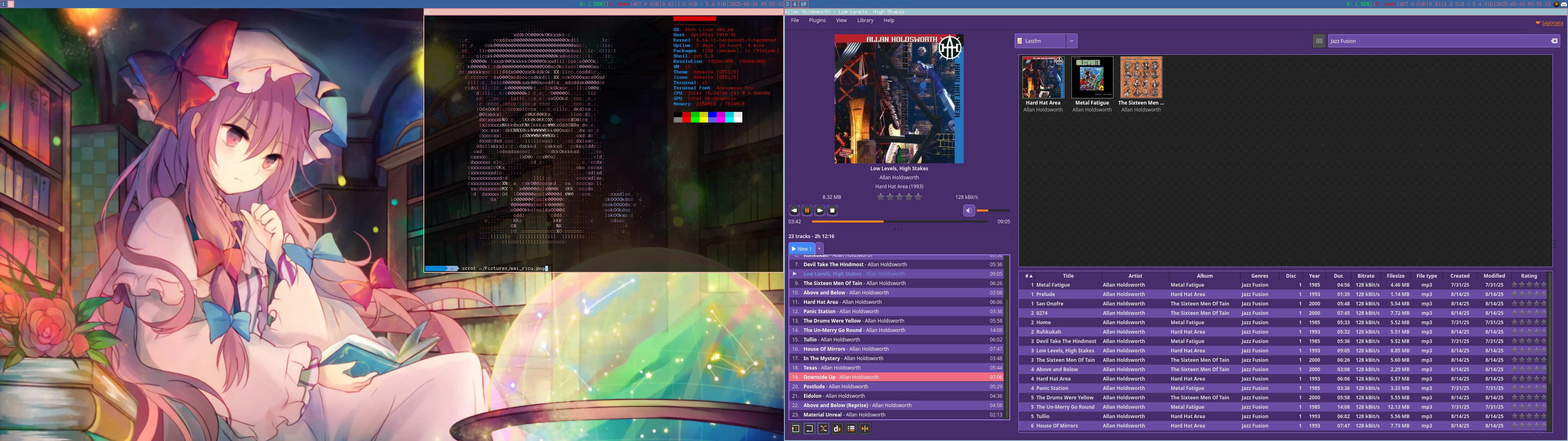Click the dynamic playback icon

837,428
